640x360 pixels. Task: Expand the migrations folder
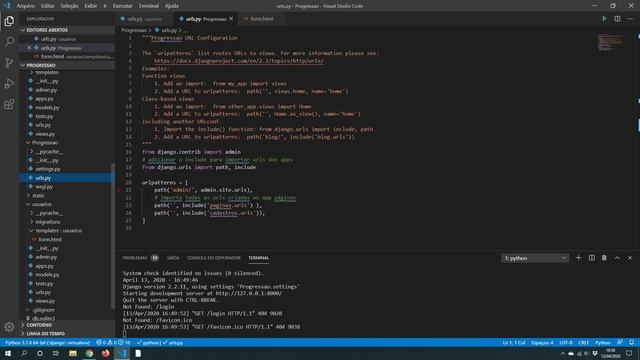47,222
